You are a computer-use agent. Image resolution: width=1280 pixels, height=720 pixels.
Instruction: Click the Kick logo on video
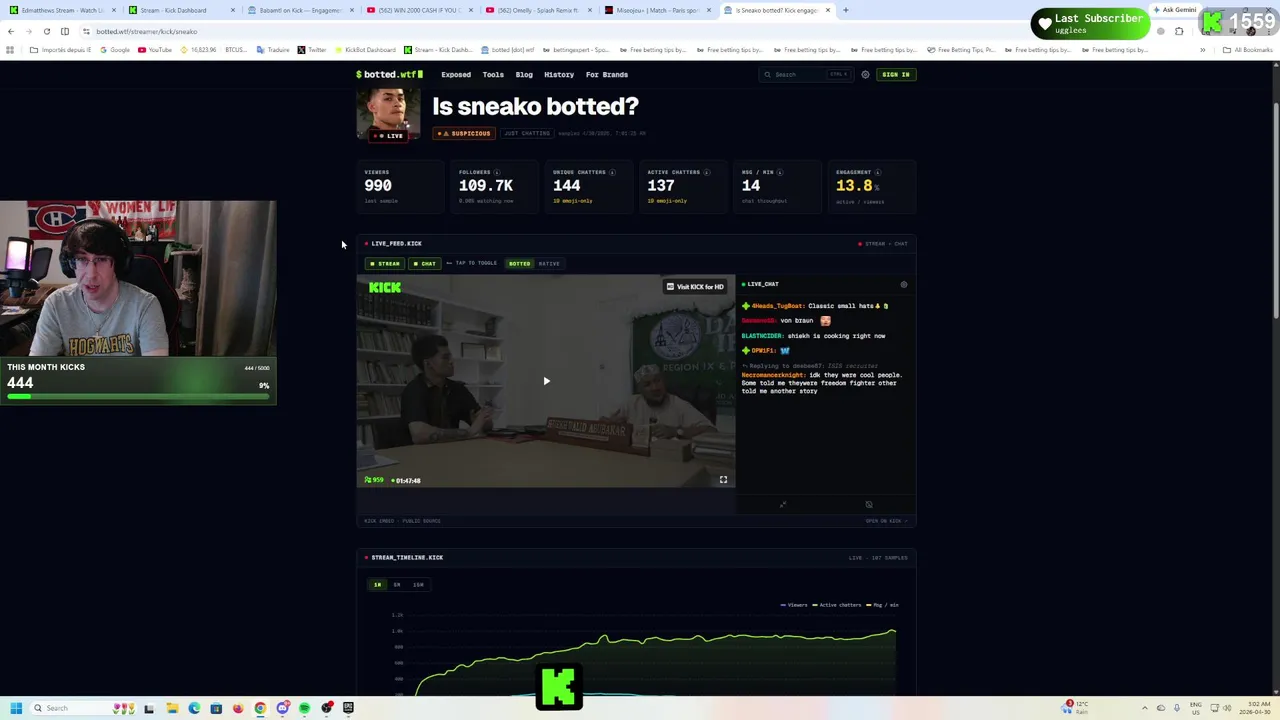pyautogui.click(x=385, y=288)
